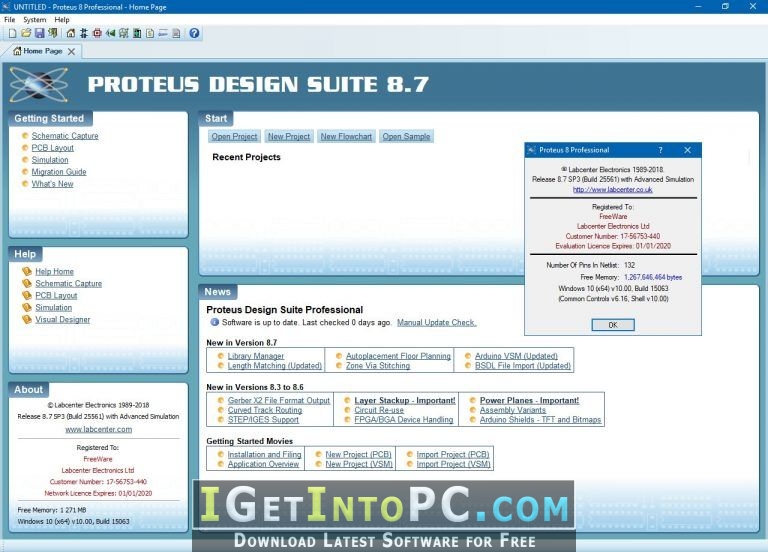Image resolution: width=768 pixels, height=552 pixels.
Task: Click the Open Project button
Action: (234, 137)
